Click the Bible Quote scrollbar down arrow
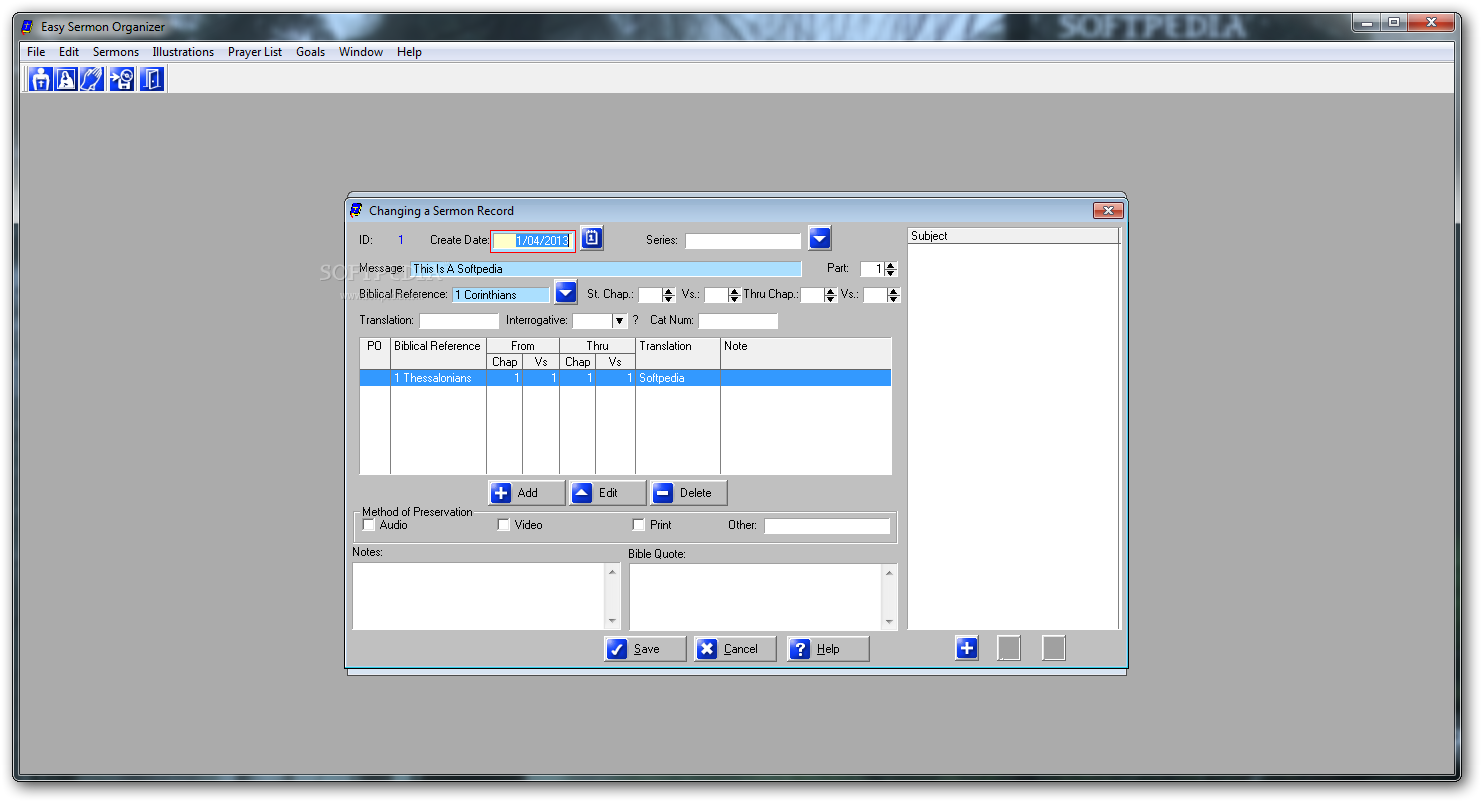The width and height of the screenshot is (1482, 802). pos(890,622)
